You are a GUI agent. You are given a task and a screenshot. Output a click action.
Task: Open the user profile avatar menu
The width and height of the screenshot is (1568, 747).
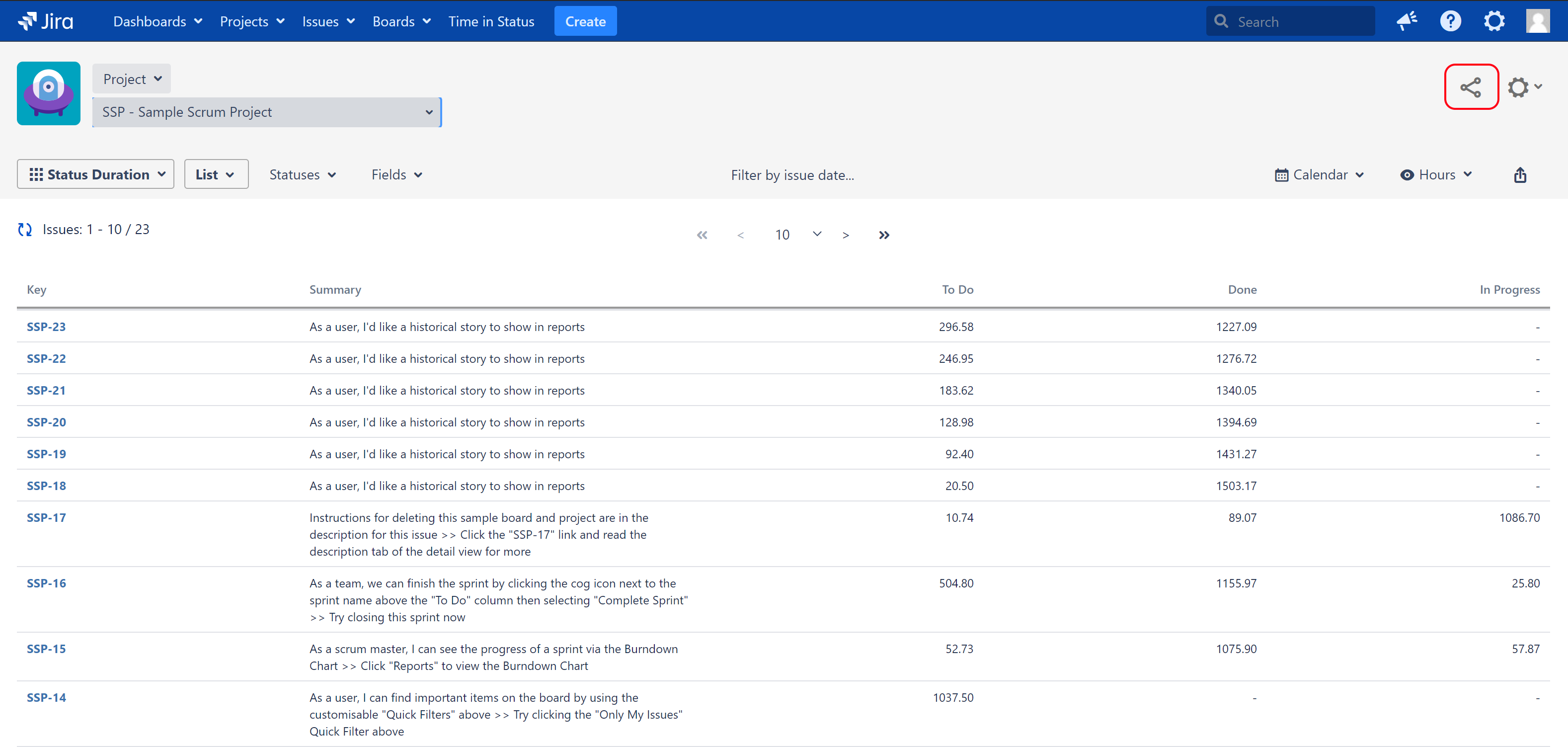[x=1537, y=21]
